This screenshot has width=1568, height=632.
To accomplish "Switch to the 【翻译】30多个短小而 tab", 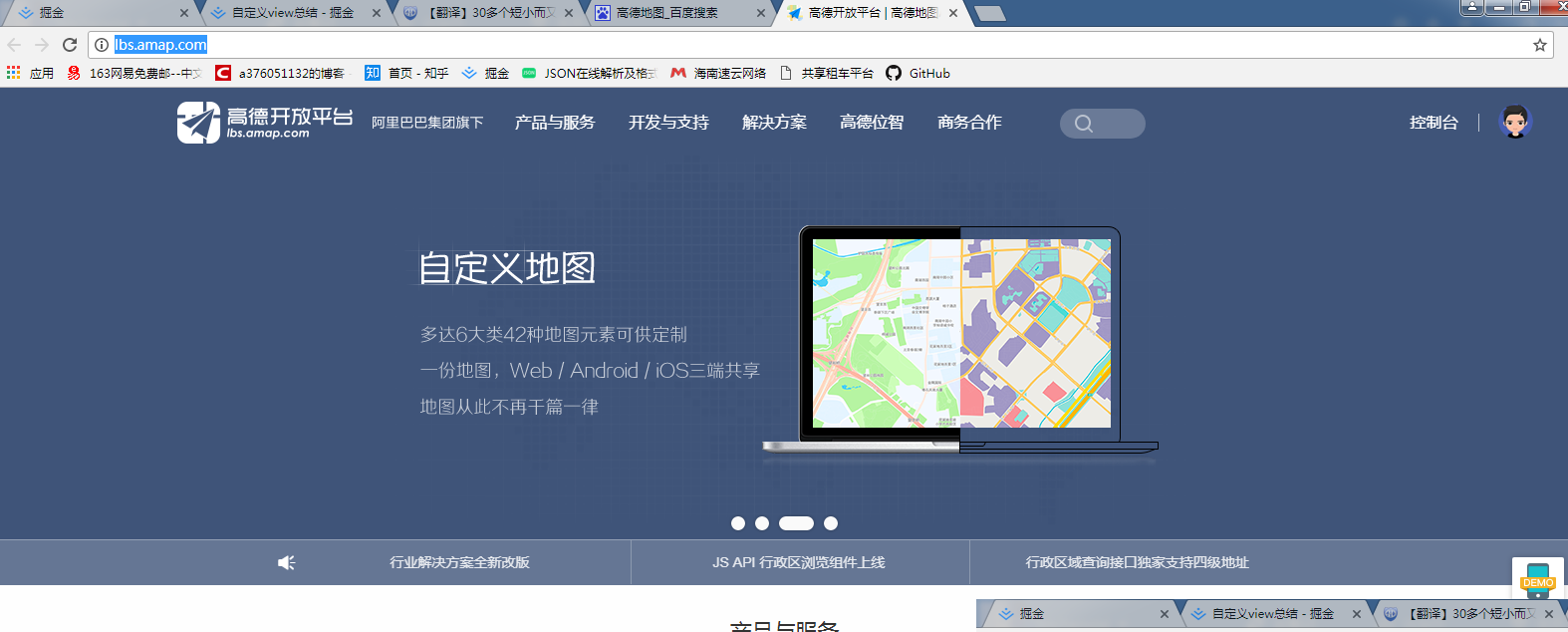I will [488, 13].
